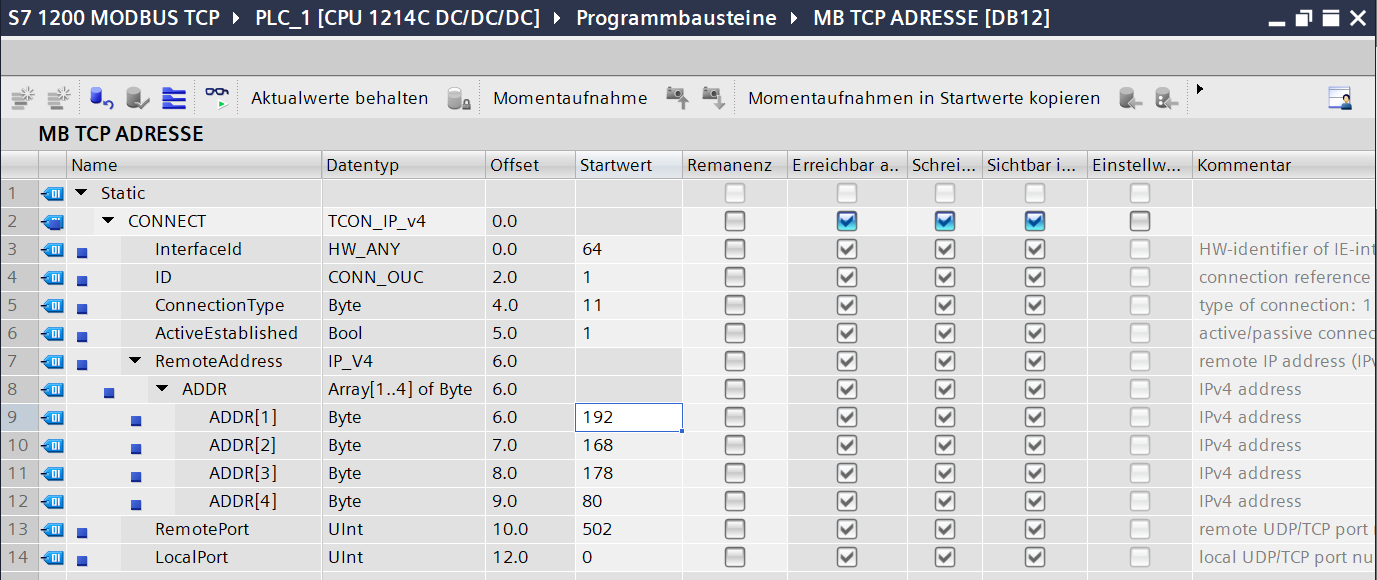
Task: Select the Startwert cell with value 178
Action: click(x=629, y=473)
